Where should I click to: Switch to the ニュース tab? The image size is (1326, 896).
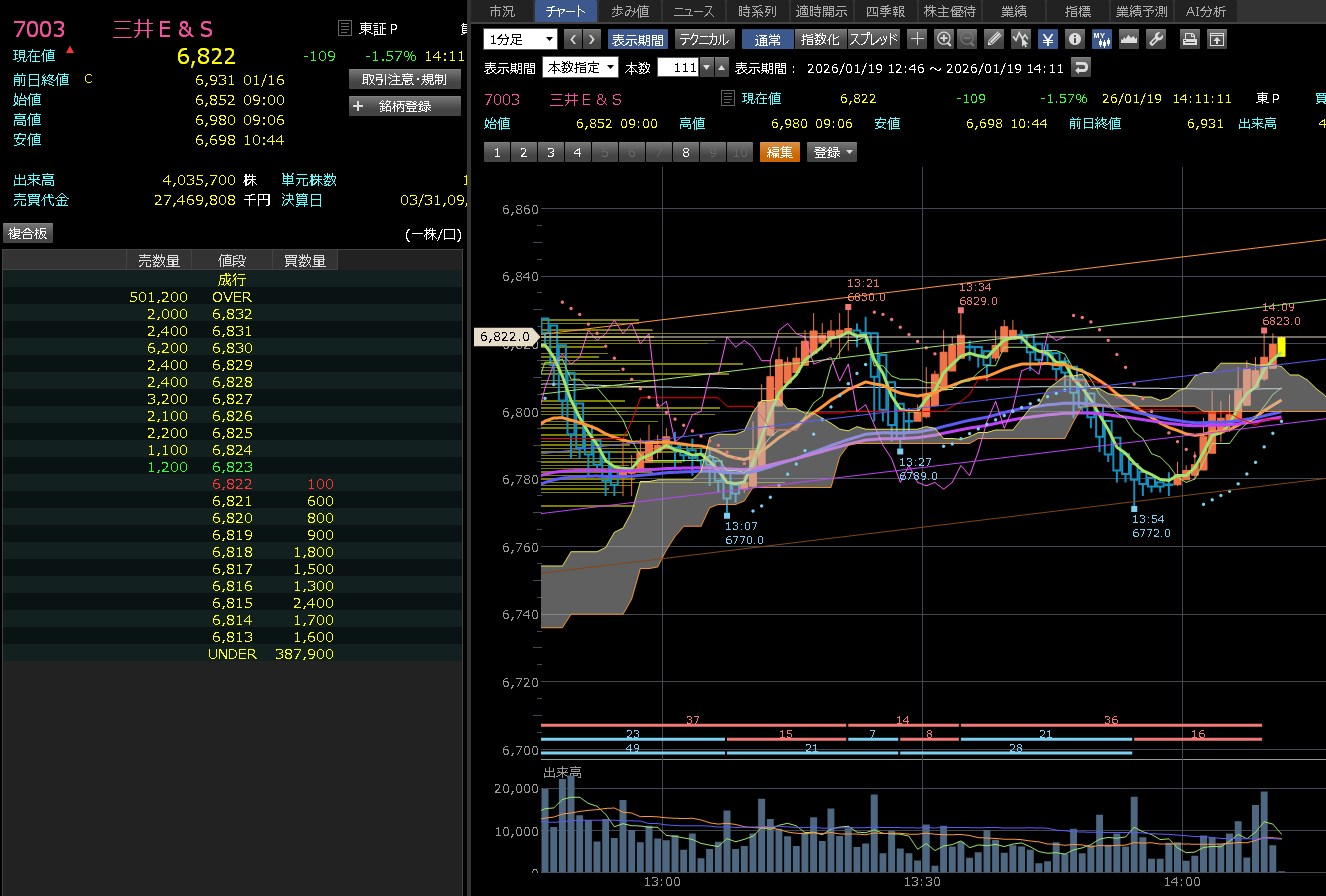pyautogui.click(x=694, y=11)
